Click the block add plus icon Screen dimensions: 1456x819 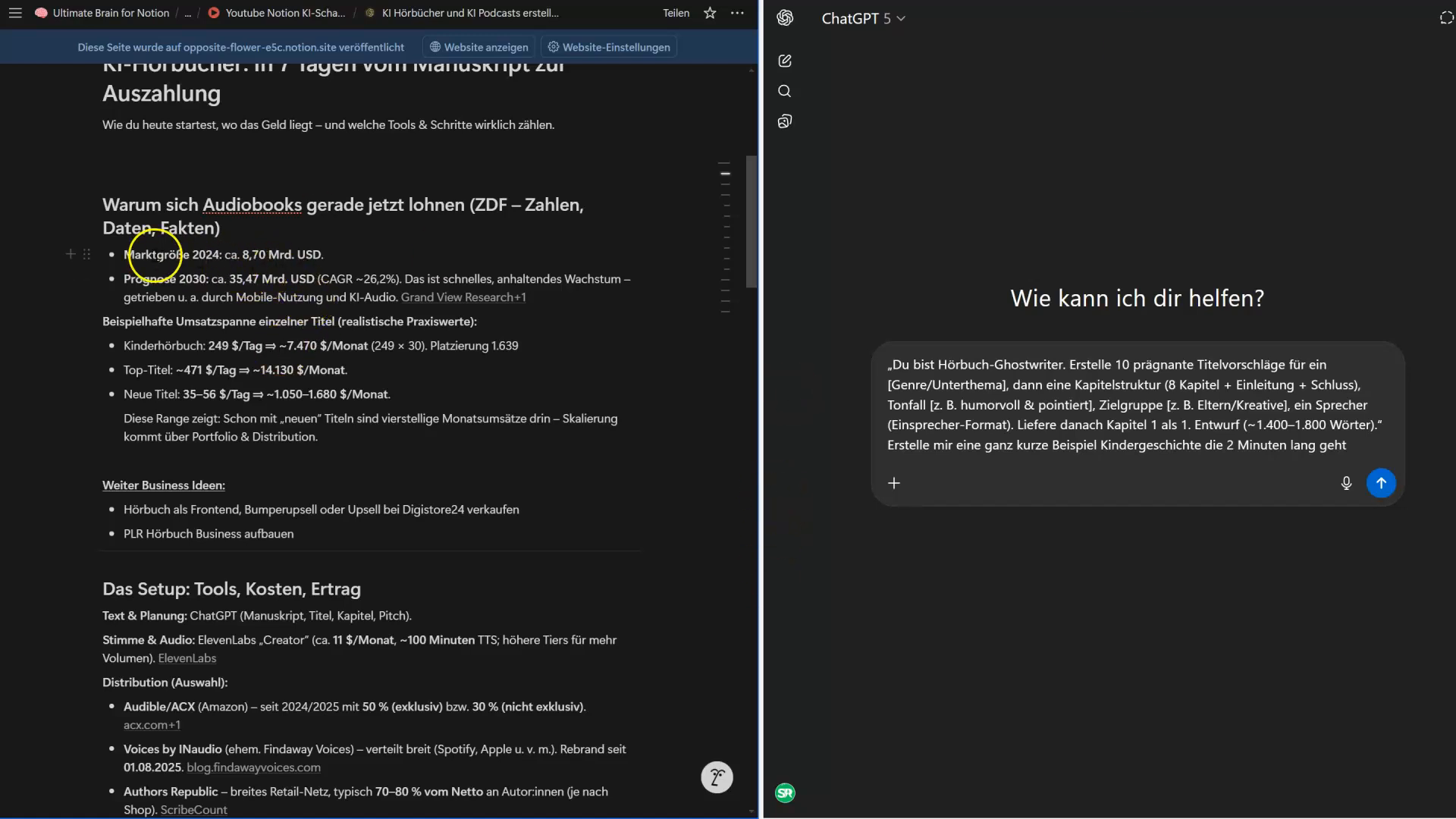tap(71, 254)
